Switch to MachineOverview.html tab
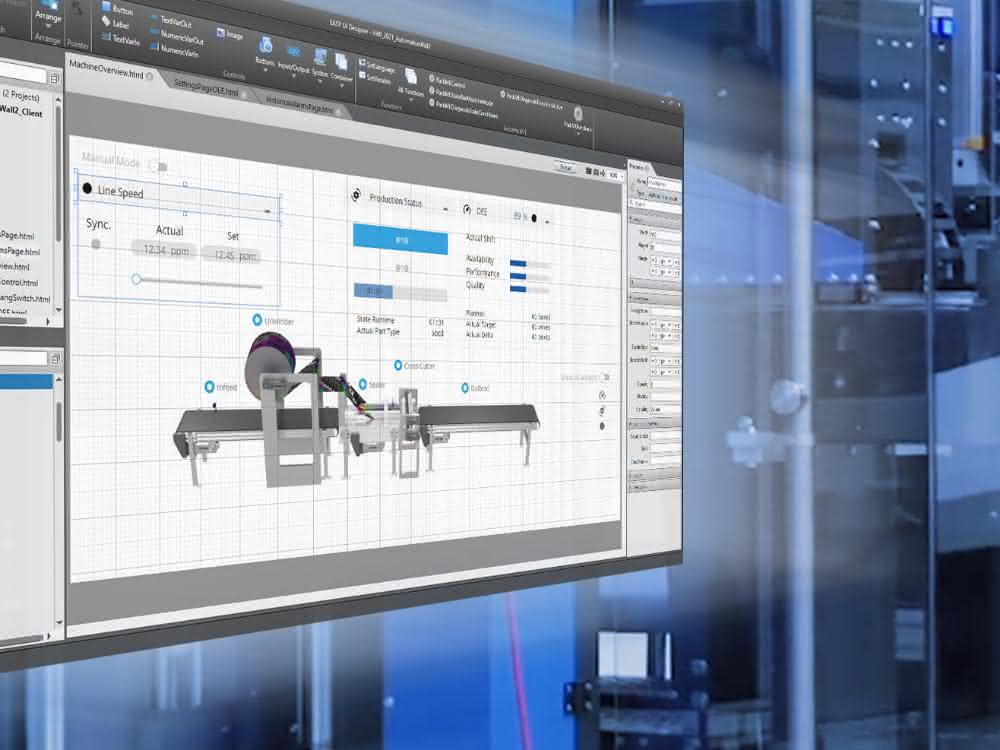The image size is (1000, 750). point(106,69)
